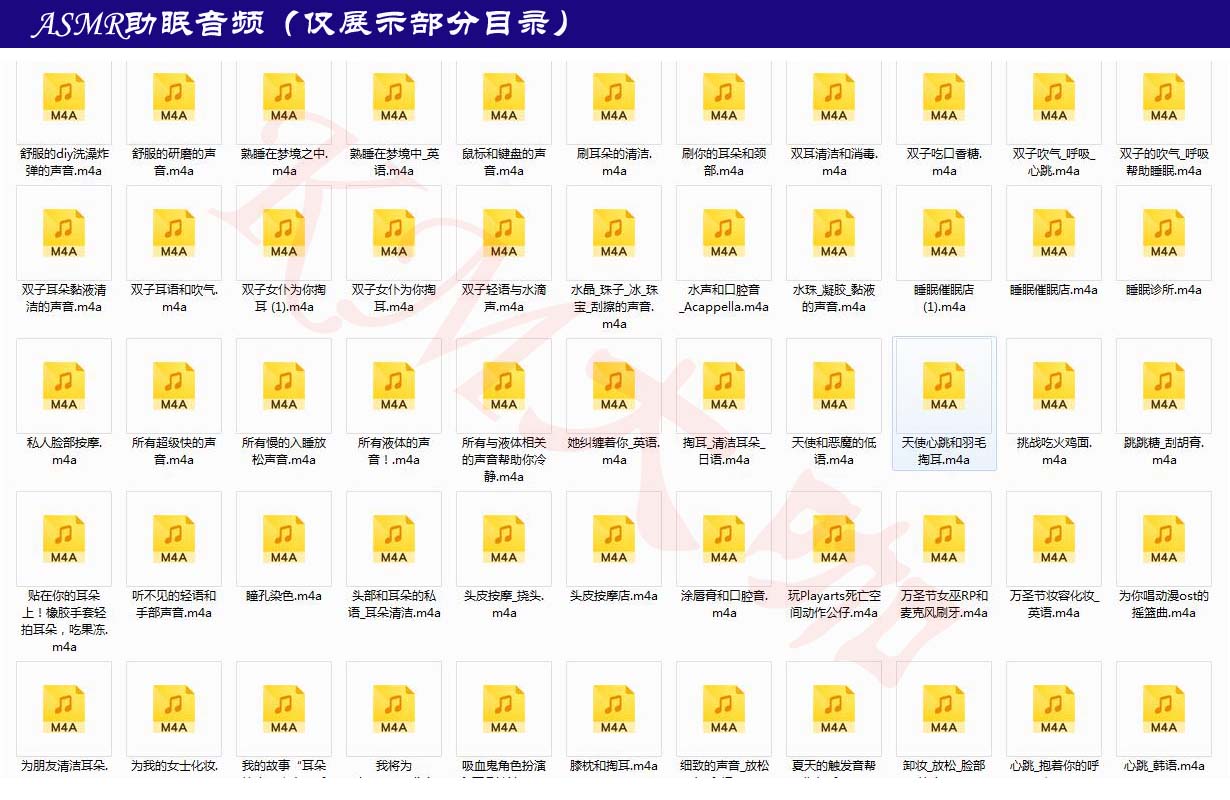
Task: Click the file icon above 熟睡在梦境之中.m4a
Action: [x=284, y=98]
